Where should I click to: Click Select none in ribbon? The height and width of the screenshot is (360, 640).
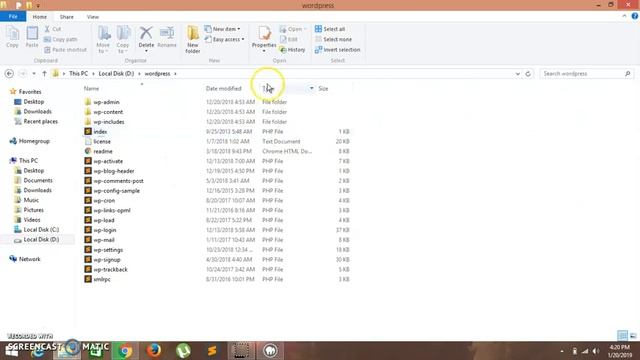(333, 40)
